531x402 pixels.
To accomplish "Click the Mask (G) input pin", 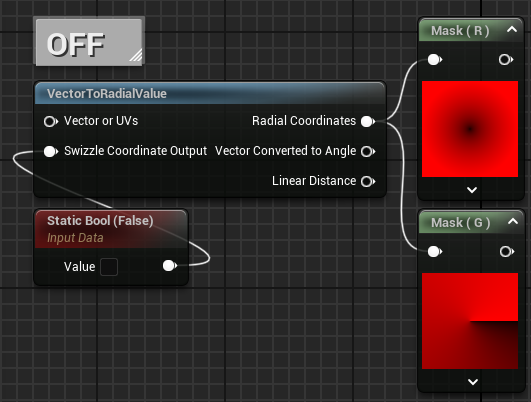I will (435, 252).
